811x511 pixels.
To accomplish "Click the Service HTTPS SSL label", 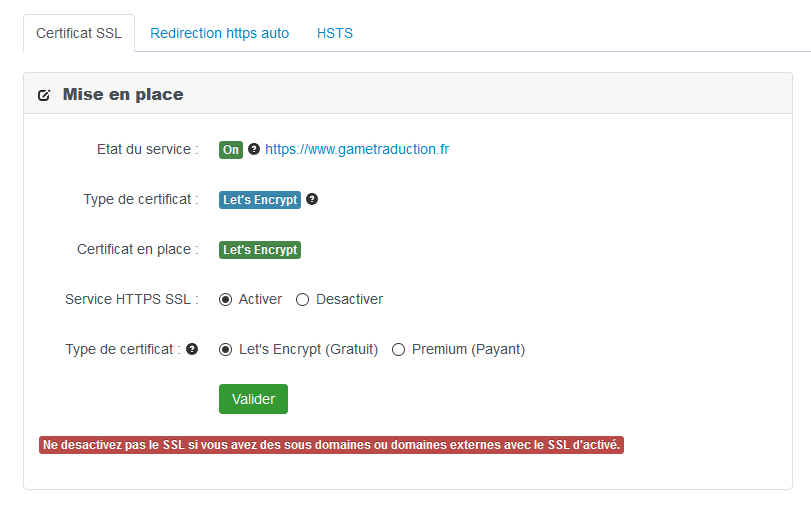I will click(x=132, y=299).
